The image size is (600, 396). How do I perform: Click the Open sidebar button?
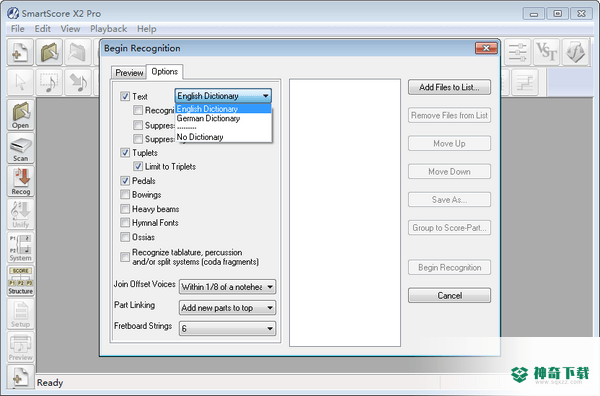(x=20, y=115)
